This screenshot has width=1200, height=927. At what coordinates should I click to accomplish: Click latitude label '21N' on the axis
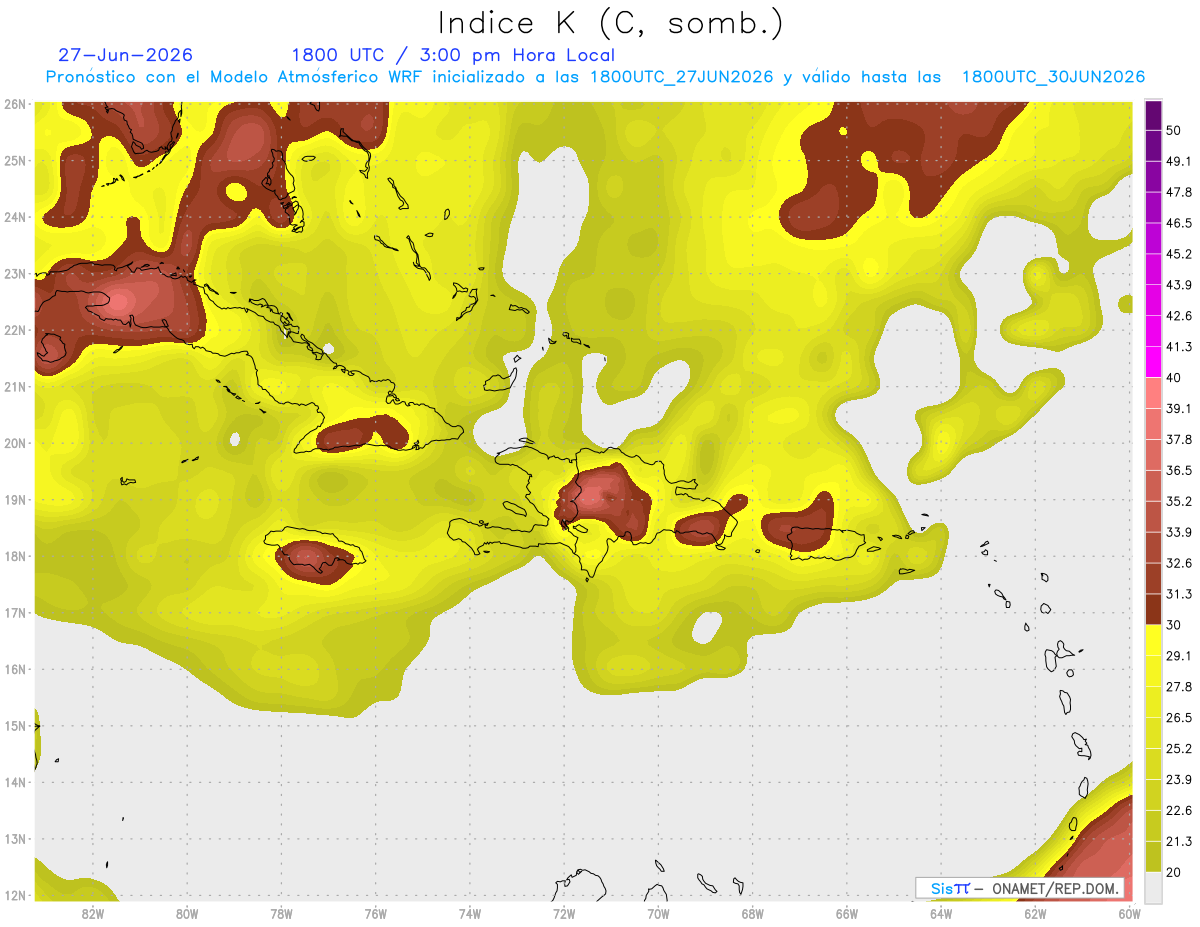(15, 386)
